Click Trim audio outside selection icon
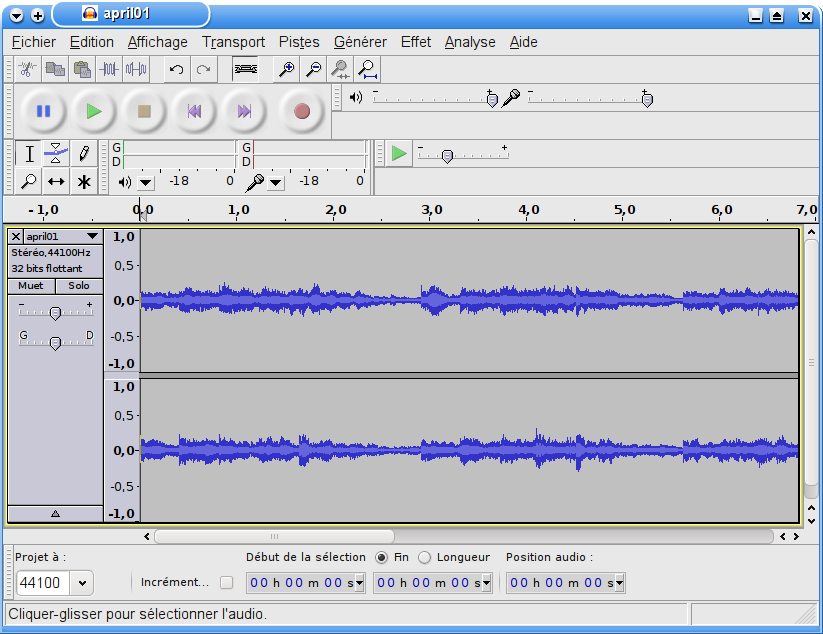 pyautogui.click(x=109, y=69)
